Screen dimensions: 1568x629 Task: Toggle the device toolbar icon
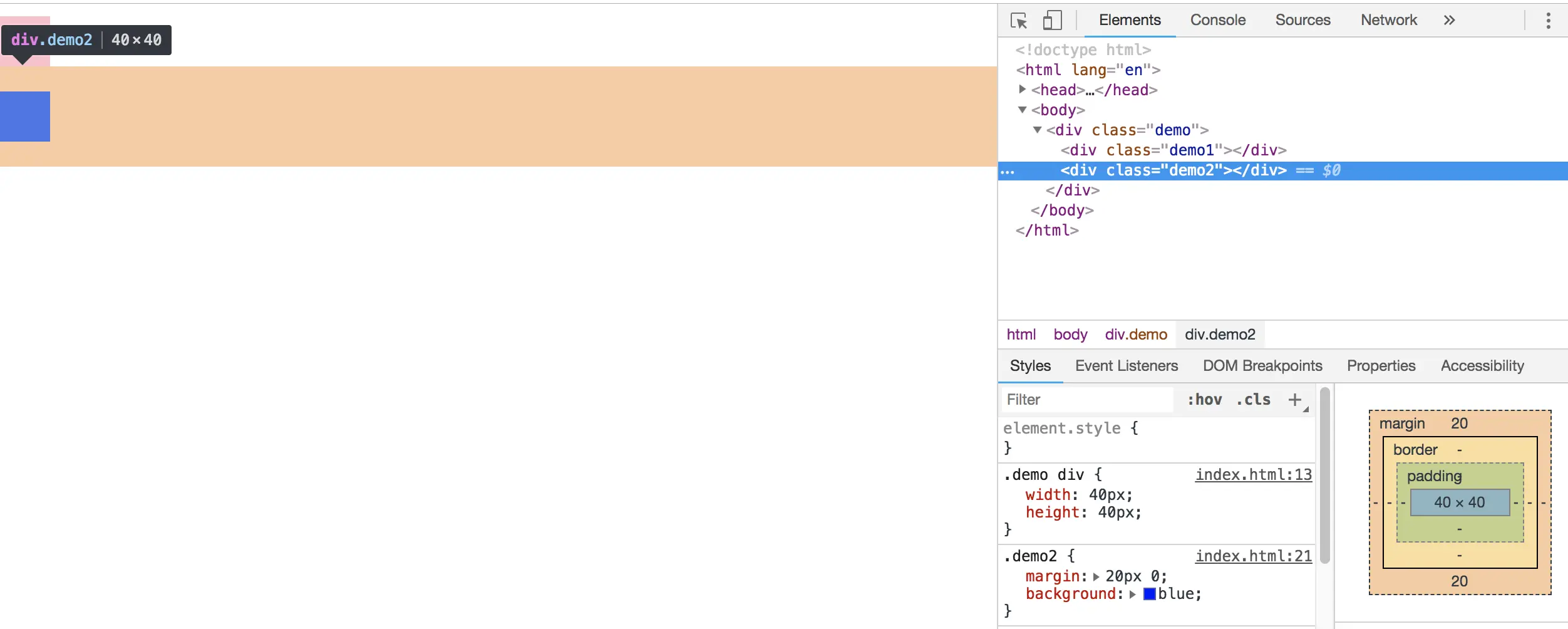pos(1053,21)
